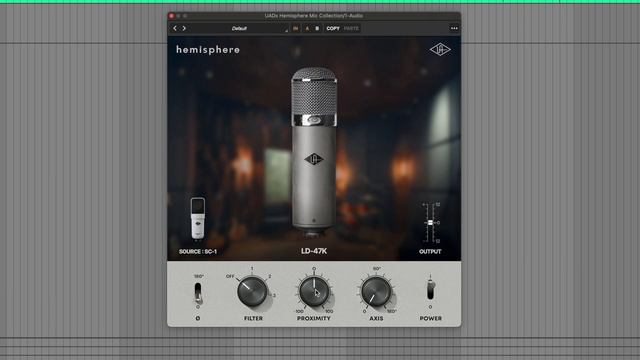Click the OUTPUT label text
This screenshot has height=360, width=640.
click(x=430, y=251)
